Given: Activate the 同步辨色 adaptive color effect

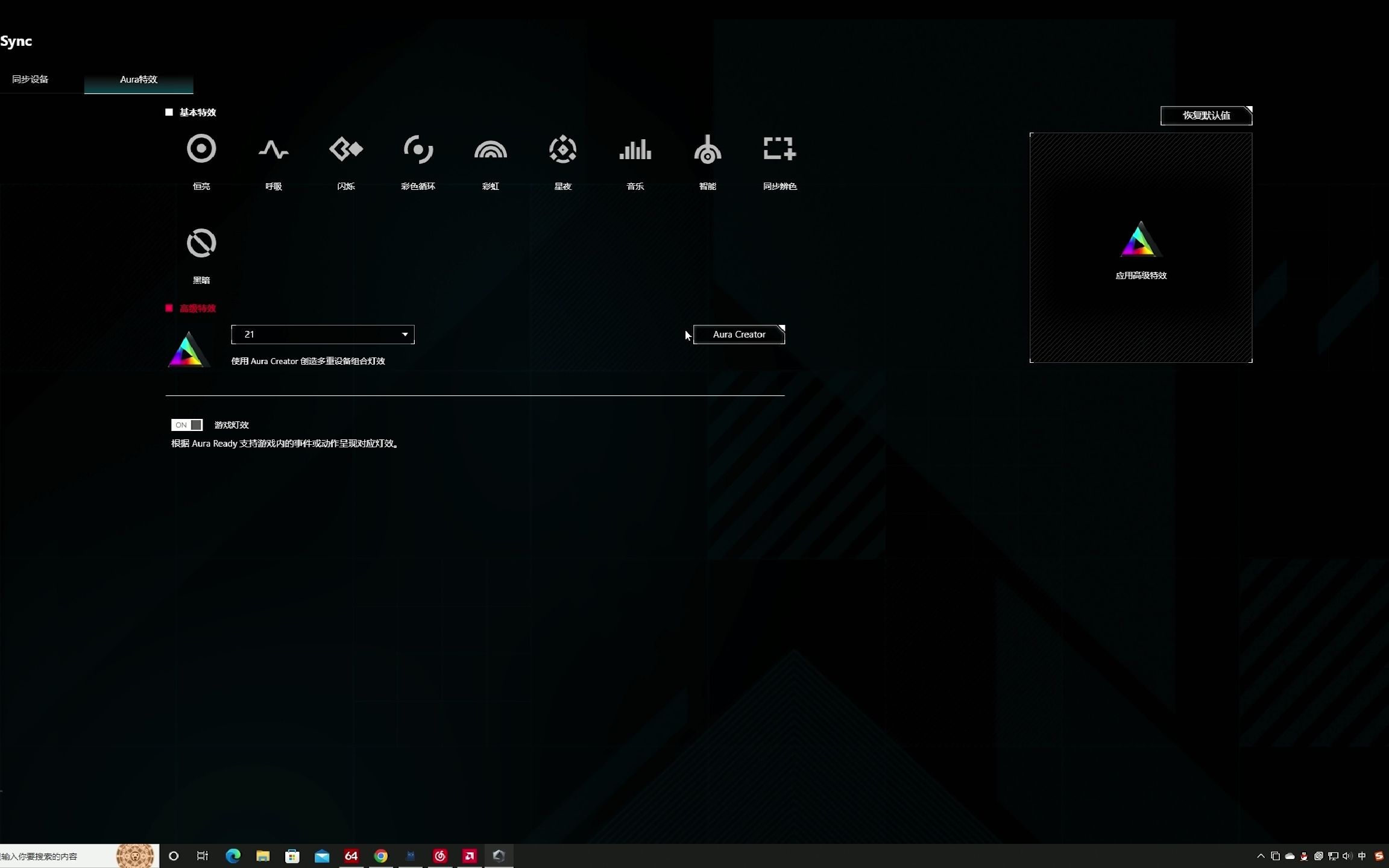Looking at the screenshot, I should click(780, 149).
